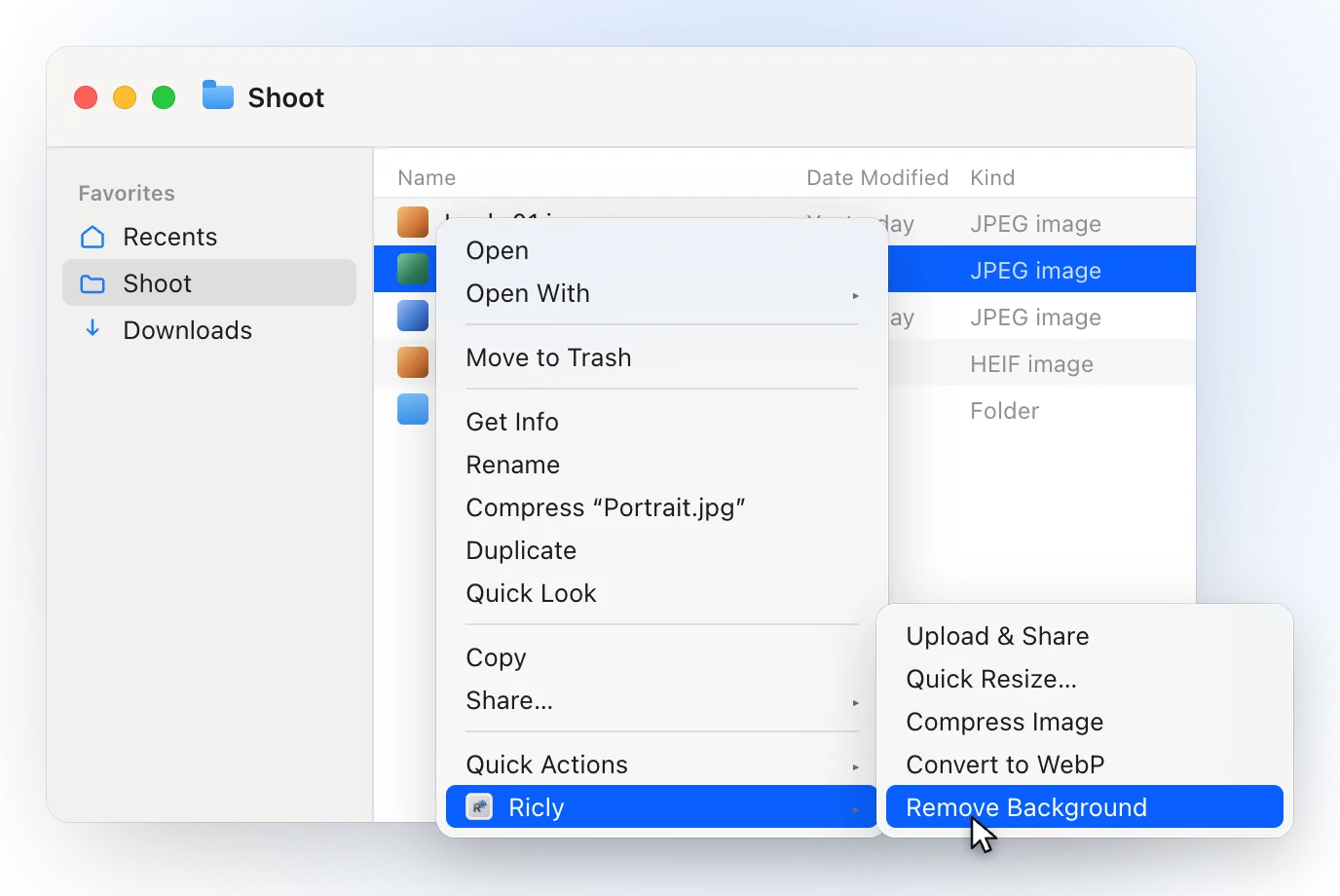Select the orange thumbnail in the HEIF image row
Screen dimensions: 1340x896
click(413, 362)
